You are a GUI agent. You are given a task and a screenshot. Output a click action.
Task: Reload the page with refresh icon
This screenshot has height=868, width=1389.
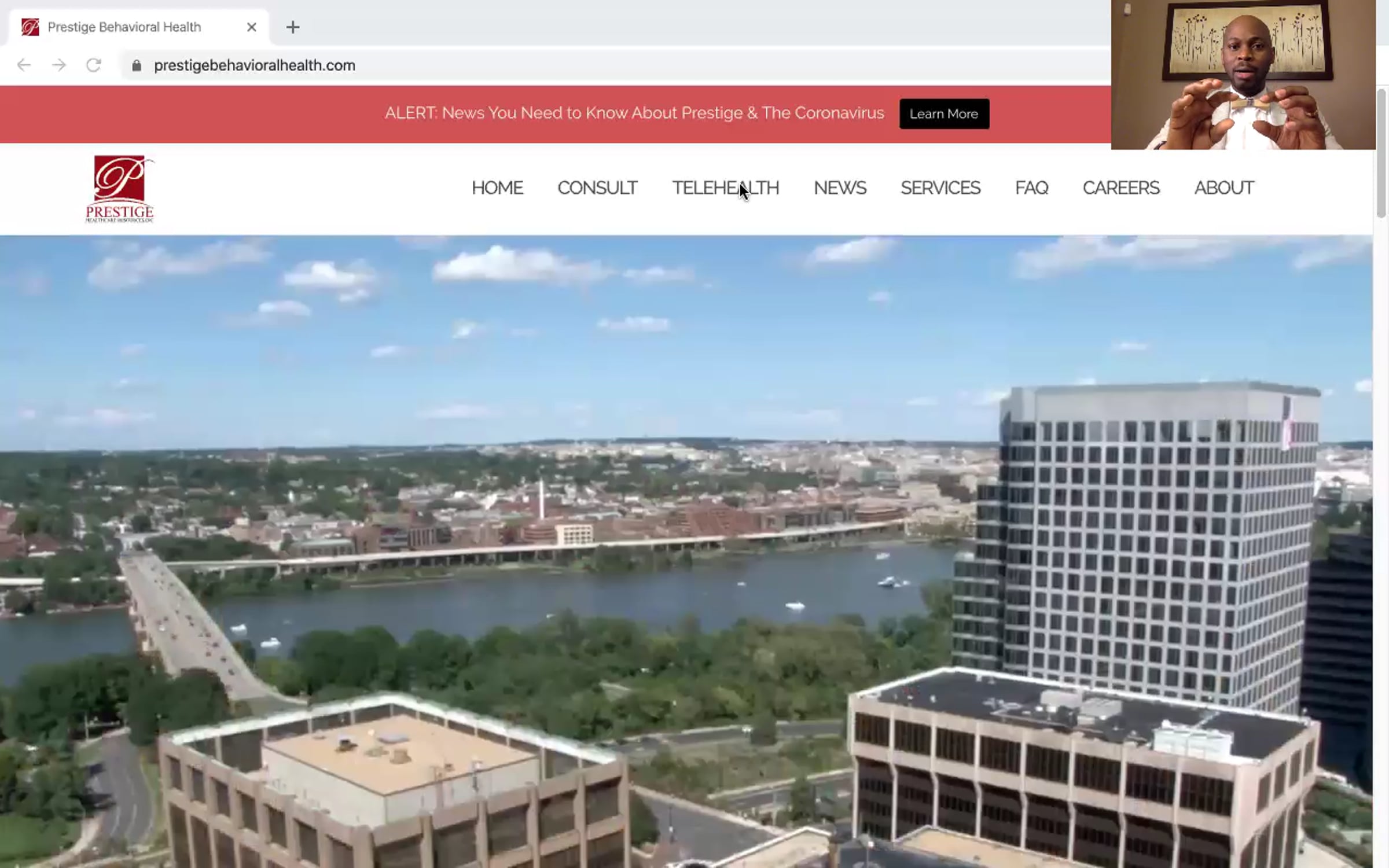tap(94, 65)
